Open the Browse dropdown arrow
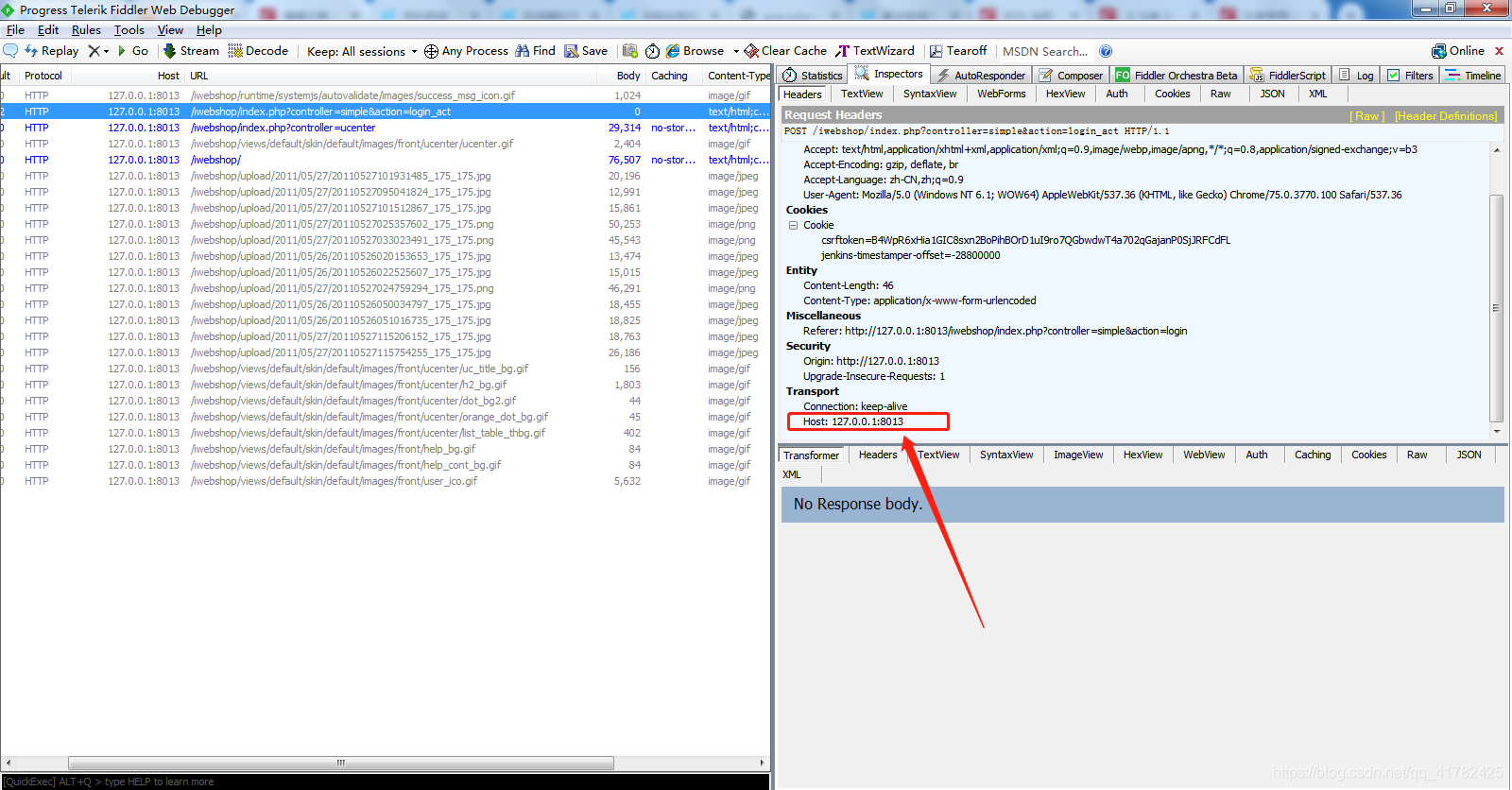 [x=735, y=51]
